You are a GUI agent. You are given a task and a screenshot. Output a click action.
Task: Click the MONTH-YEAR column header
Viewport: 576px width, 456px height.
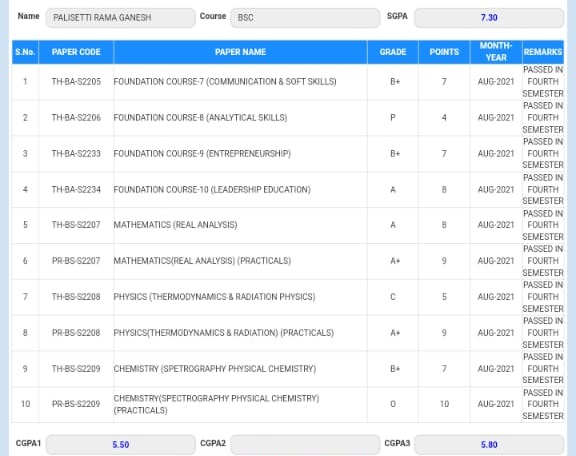pyautogui.click(x=496, y=52)
